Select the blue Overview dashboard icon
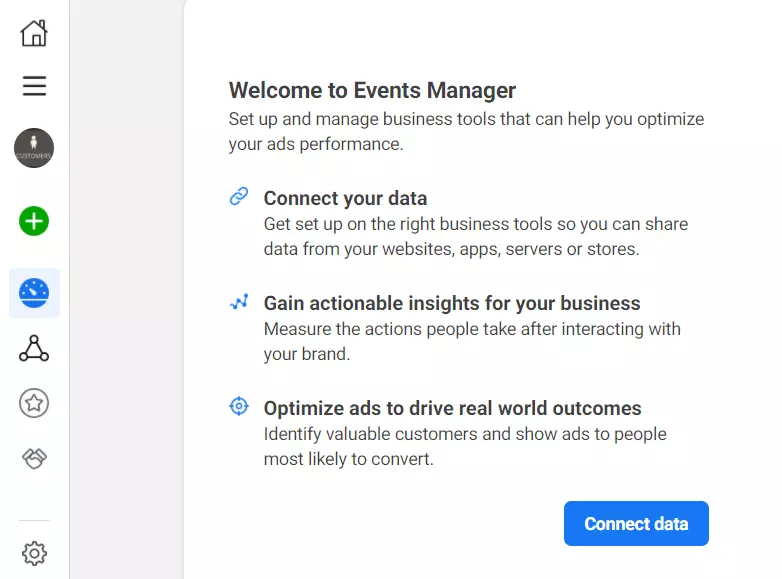 (x=34, y=293)
